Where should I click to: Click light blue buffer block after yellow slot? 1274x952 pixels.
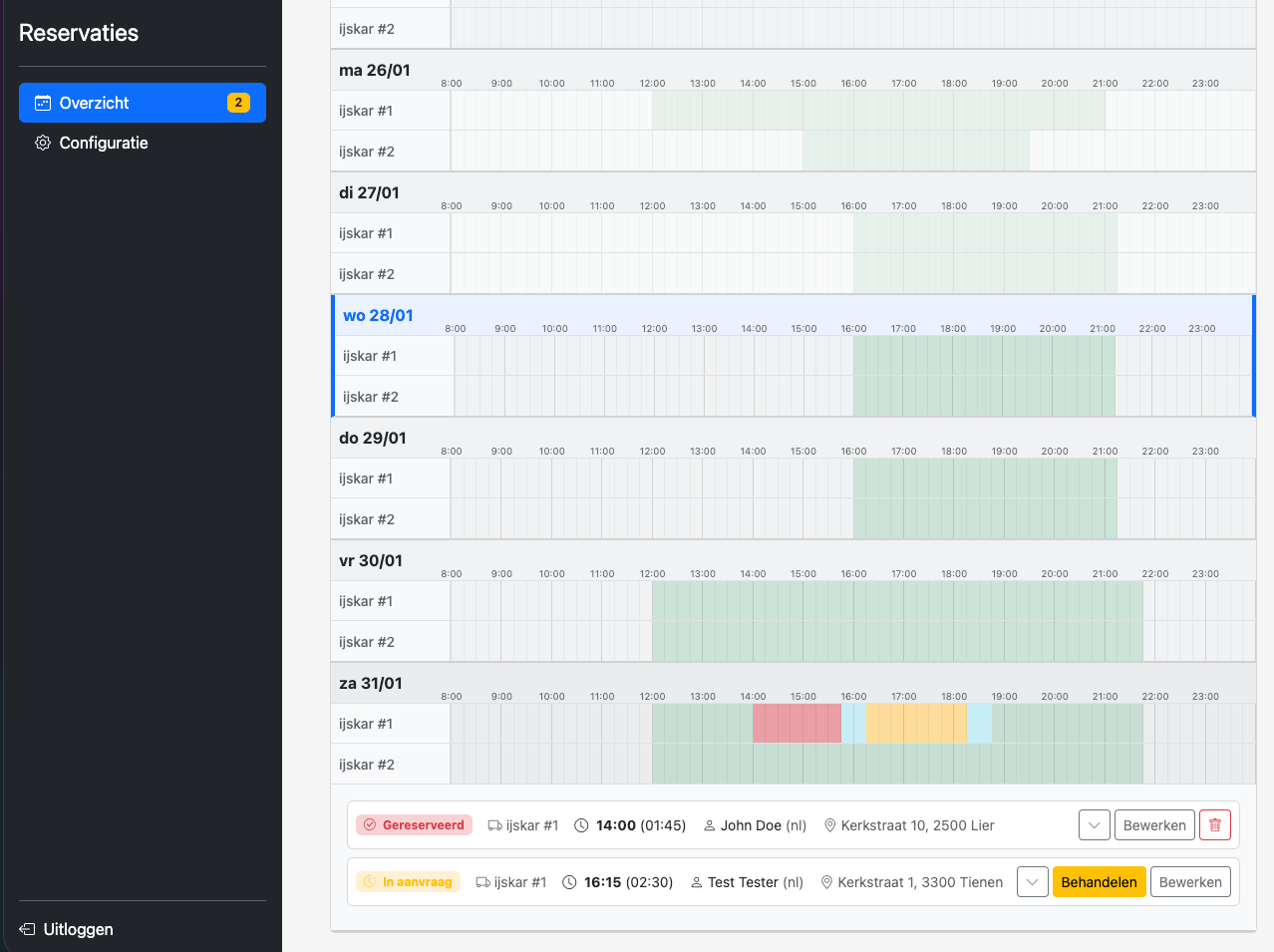coord(979,724)
